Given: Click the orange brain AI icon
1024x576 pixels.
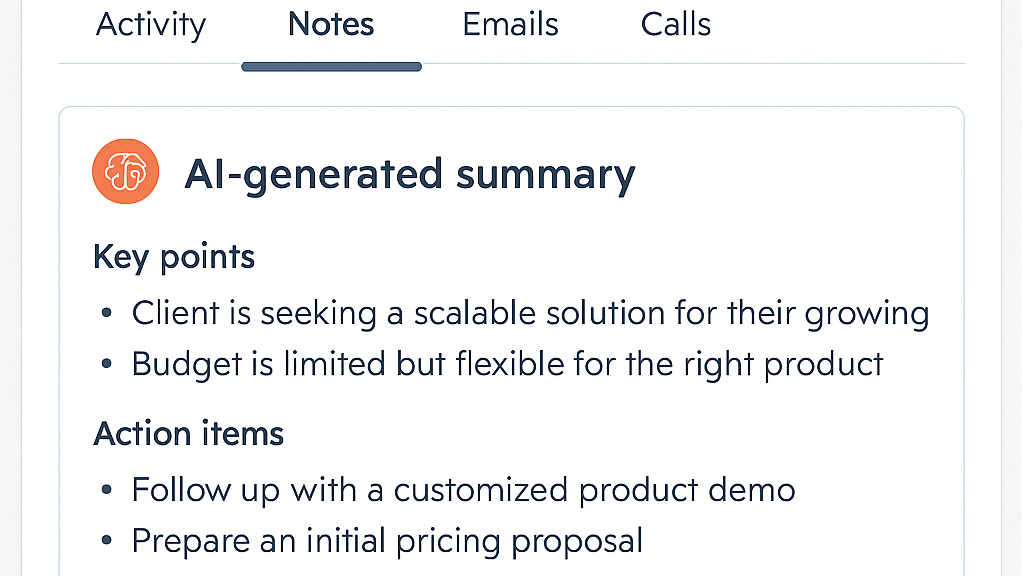Looking at the screenshot, I should pos(125,171).
